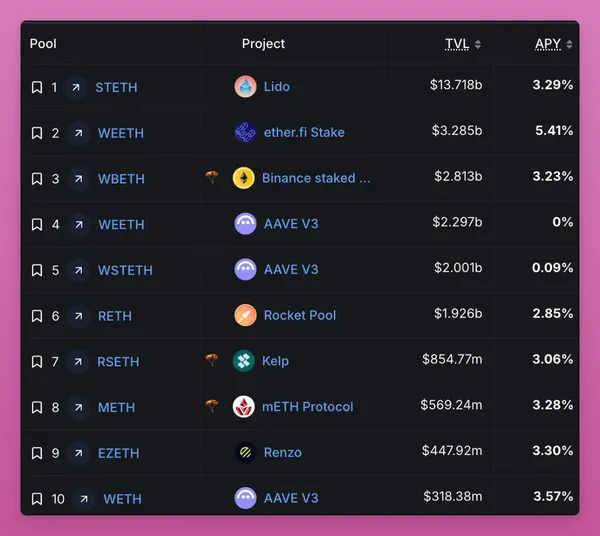The height and width of the screenshot is (536, 600).
Task: Bookmark the STETH pool row
Action: (x=37, y=88)
